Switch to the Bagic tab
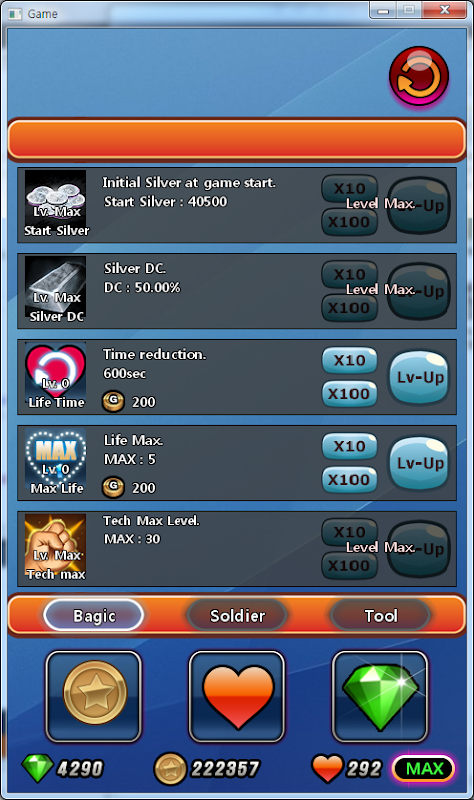The height and width of the screenshot is (800, 474). 94,615
